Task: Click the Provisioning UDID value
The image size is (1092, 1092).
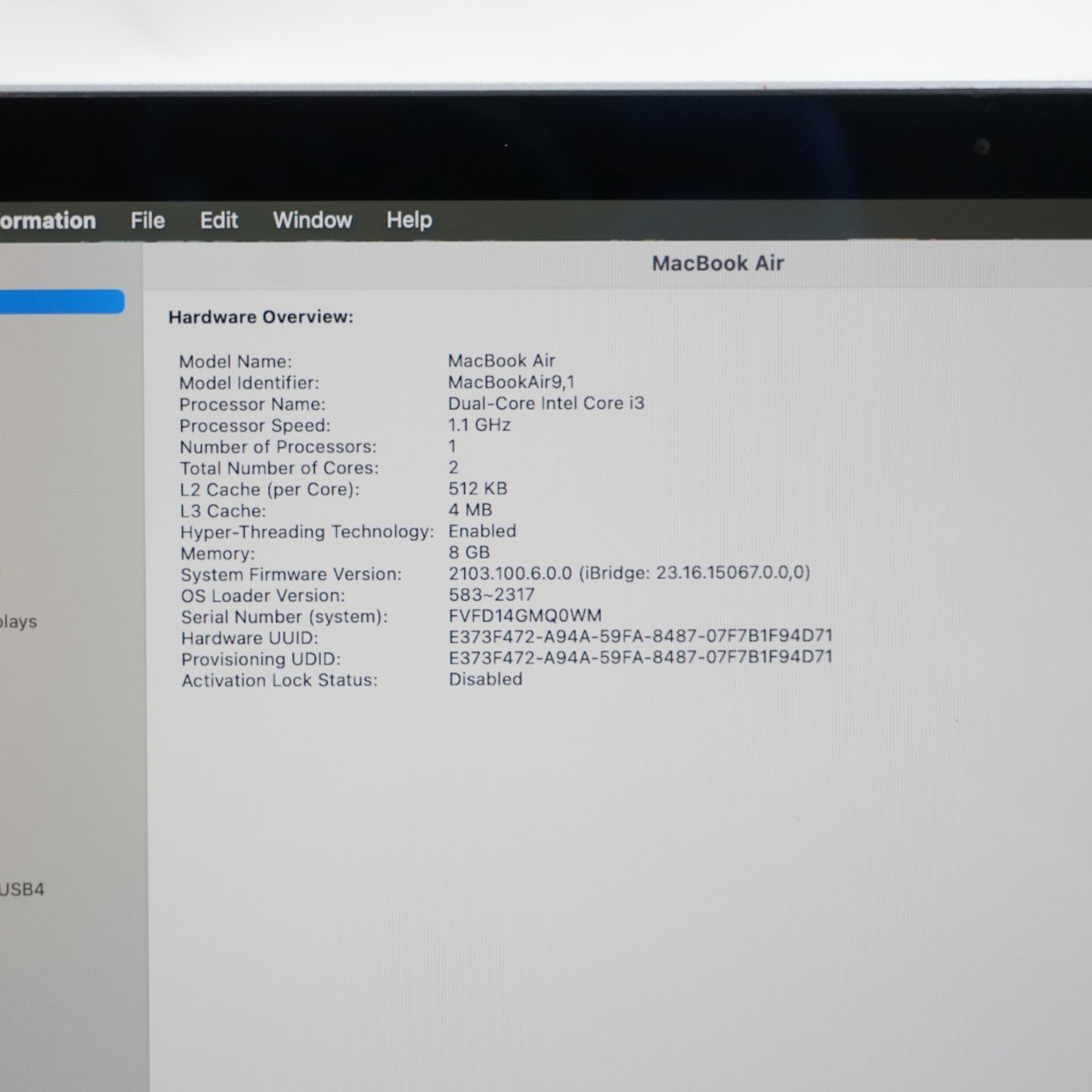Action: coord(641,657)
